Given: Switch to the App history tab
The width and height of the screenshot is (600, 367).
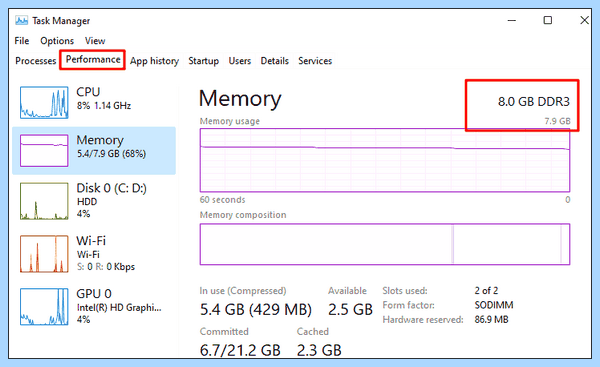Looking at the screenshot, I should point(154,61).
